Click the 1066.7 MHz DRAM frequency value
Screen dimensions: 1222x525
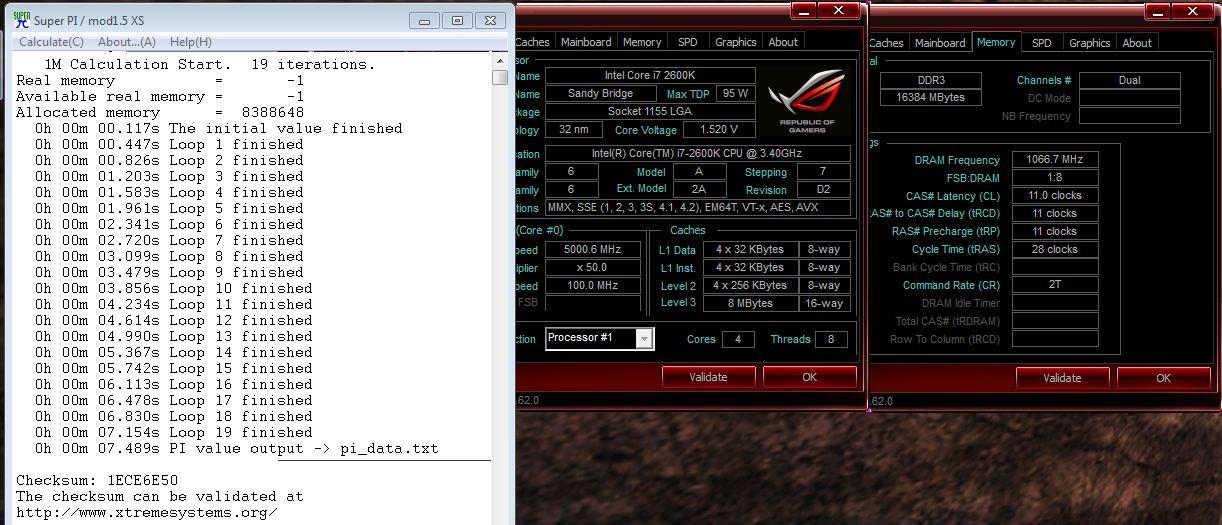tap(1054, 159)
